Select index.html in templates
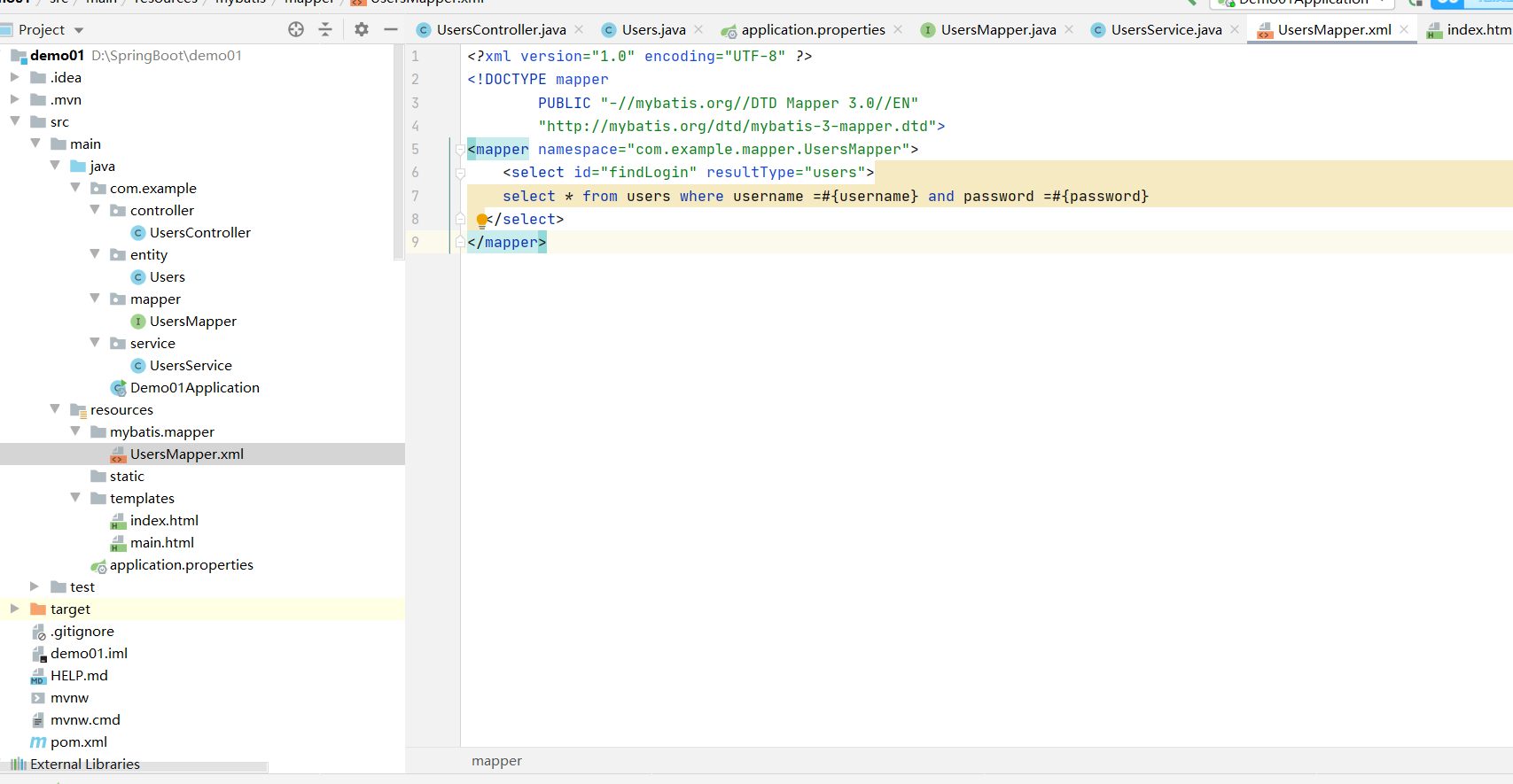This screenshot has width=1513, height=784. pos(164,520)
